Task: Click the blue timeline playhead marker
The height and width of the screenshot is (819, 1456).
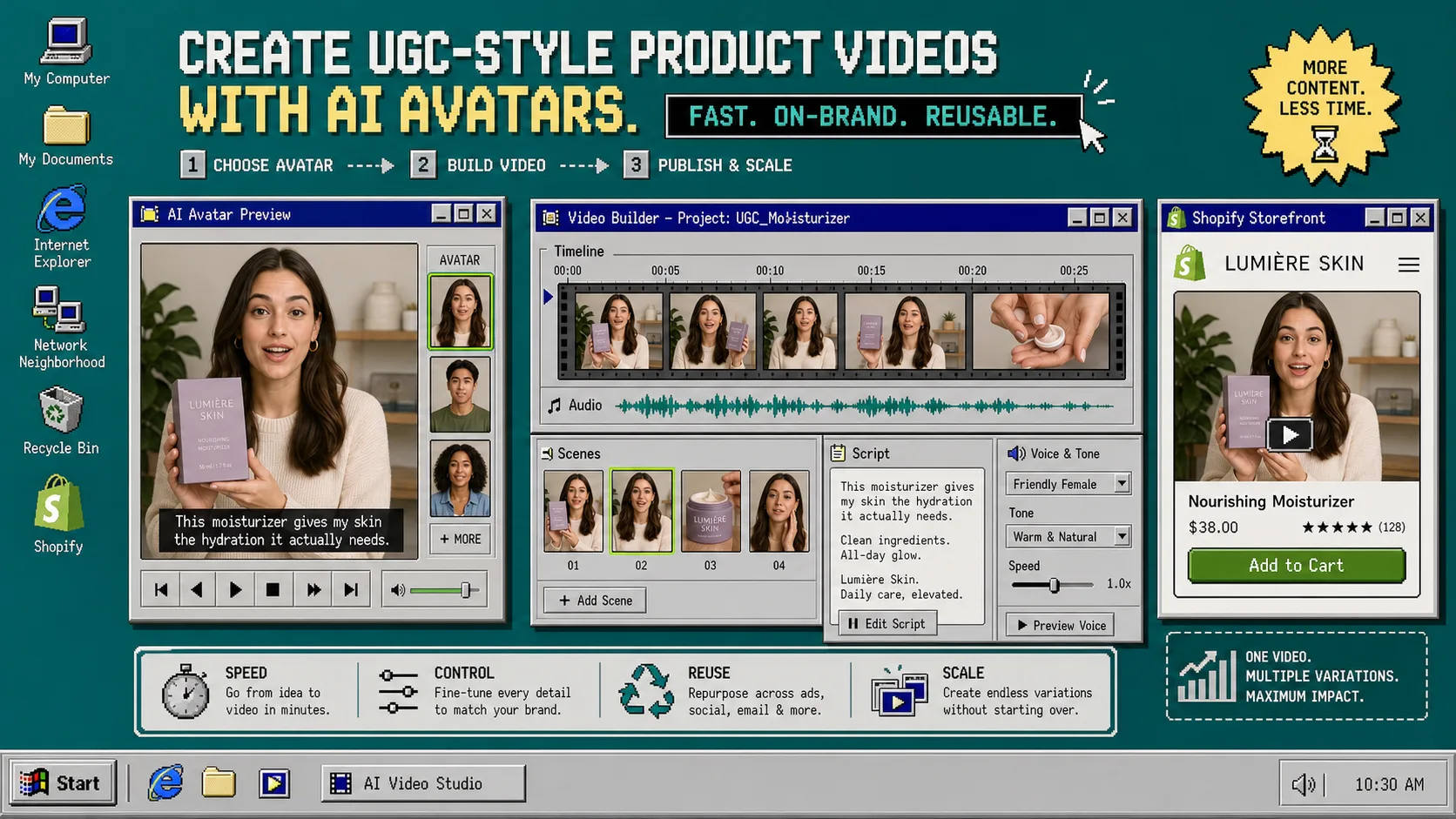Action: [548, 297]
